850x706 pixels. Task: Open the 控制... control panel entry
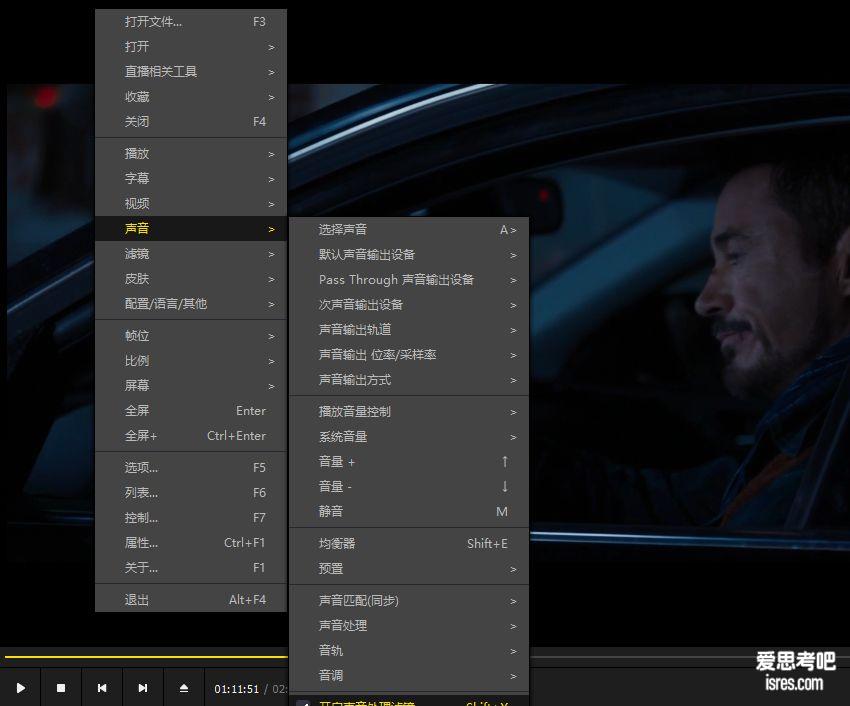pyautogui.click(x=191, y=517)
